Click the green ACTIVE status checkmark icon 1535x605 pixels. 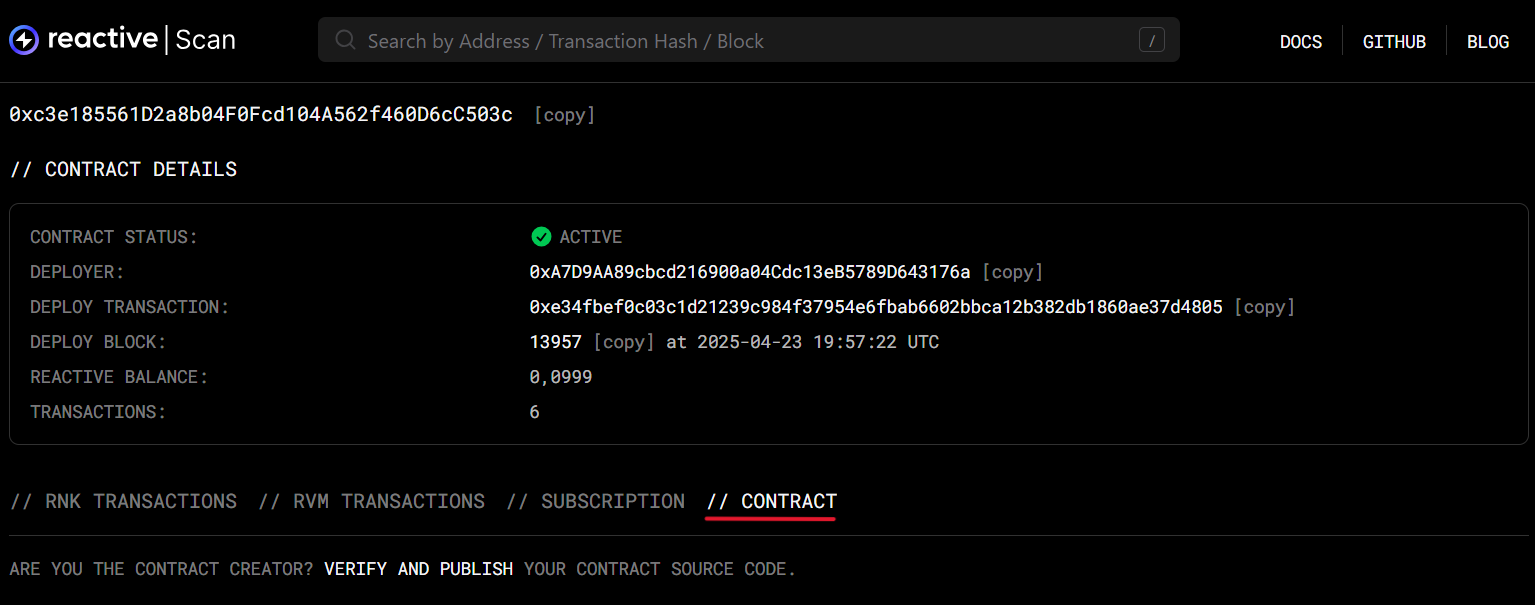coord(541,237)
